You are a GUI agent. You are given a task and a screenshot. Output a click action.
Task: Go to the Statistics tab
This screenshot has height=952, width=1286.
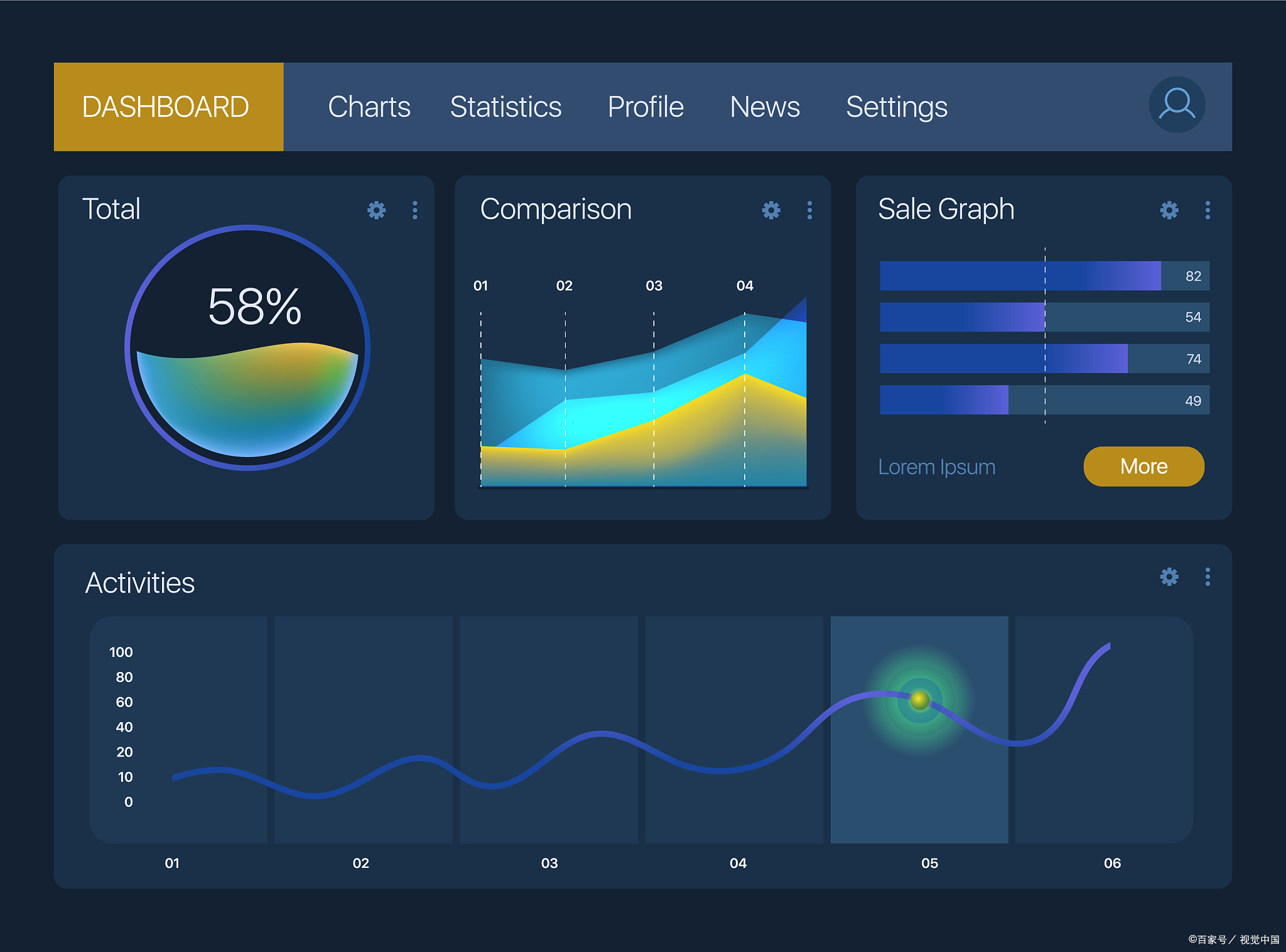pyautogui.click(x=505, y=107)
